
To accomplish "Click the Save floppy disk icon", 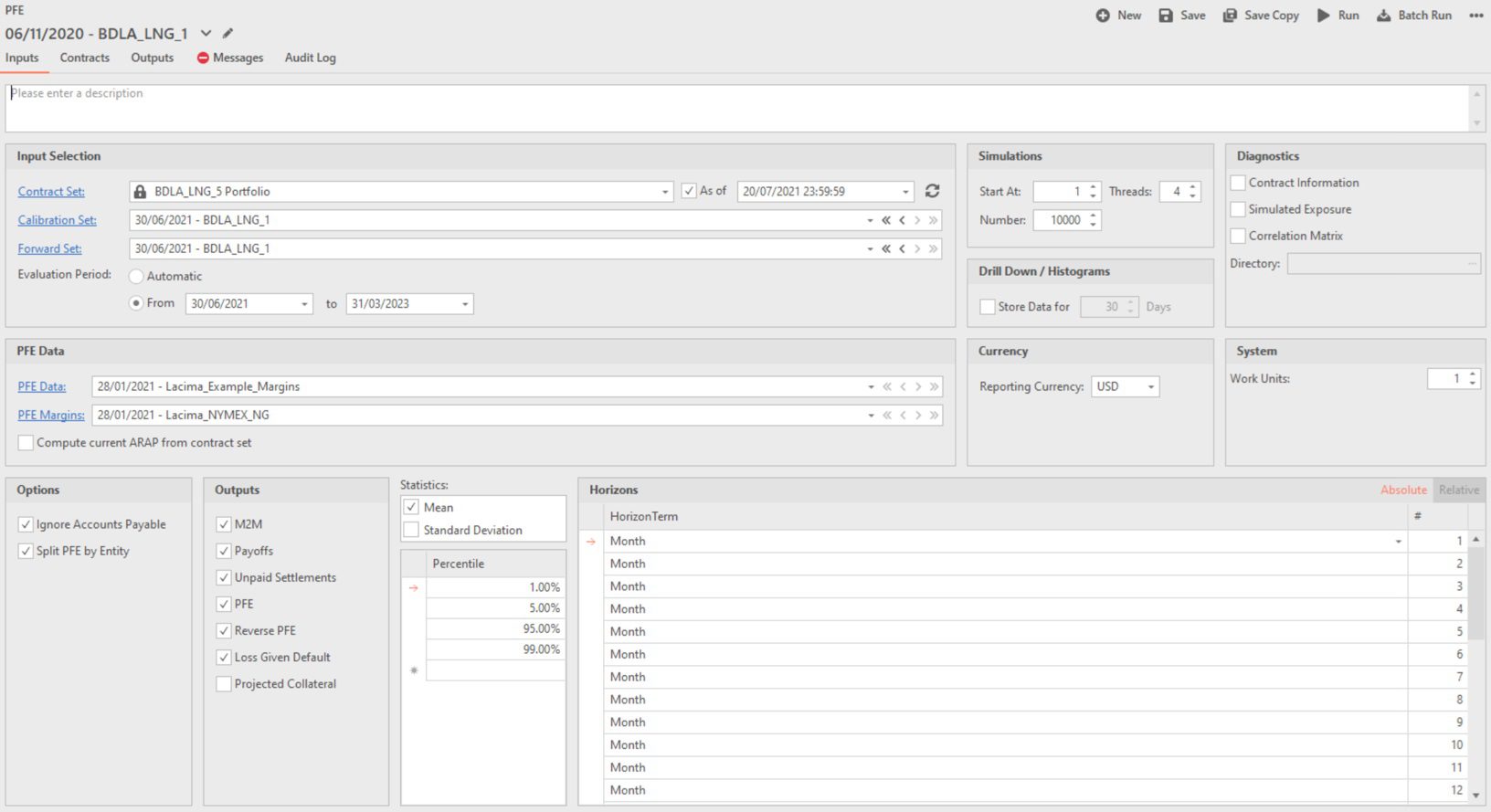I will pyautogui.click(x=1166, y=16).
